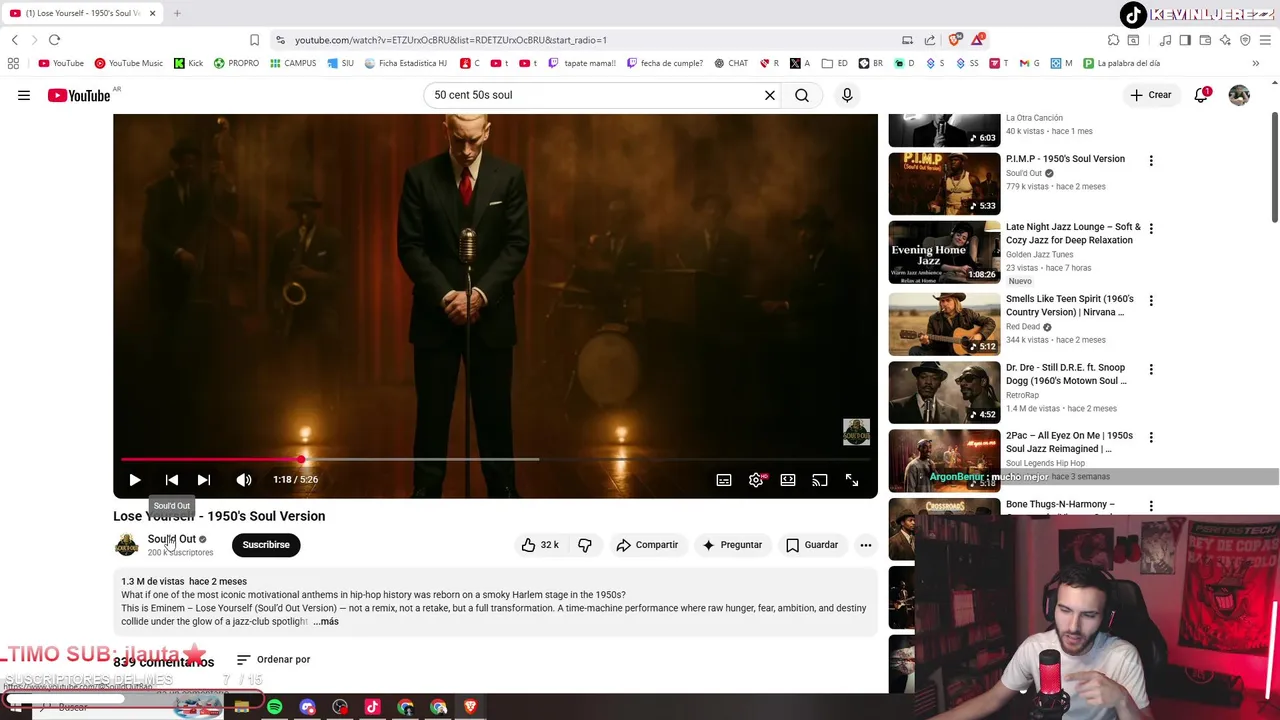Like the video with 32 k thumbs up
Viewport: 1280px width, 720px height.
[x=539, y=545]
